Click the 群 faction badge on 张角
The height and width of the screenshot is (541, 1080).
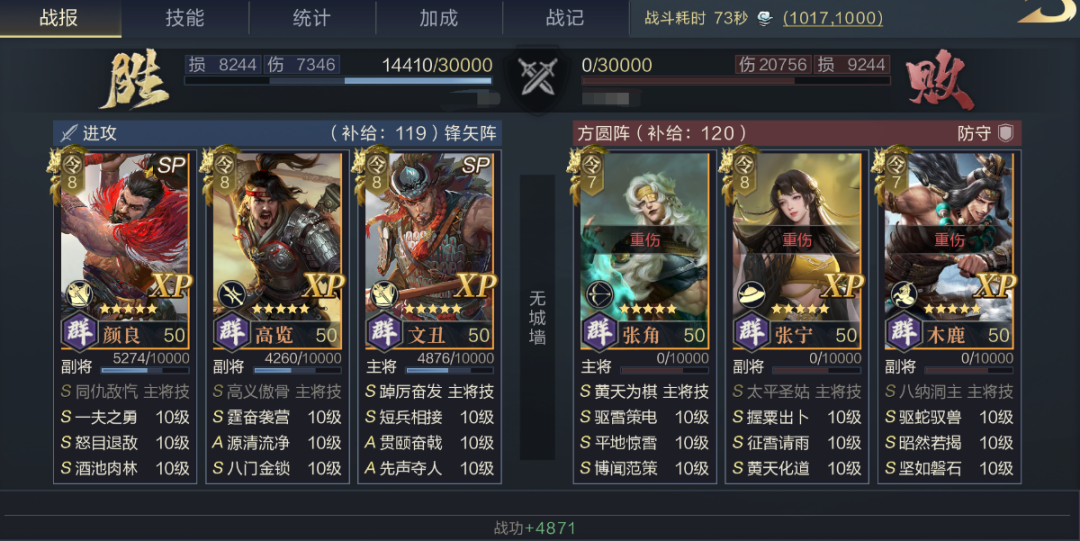coord(599,331)
